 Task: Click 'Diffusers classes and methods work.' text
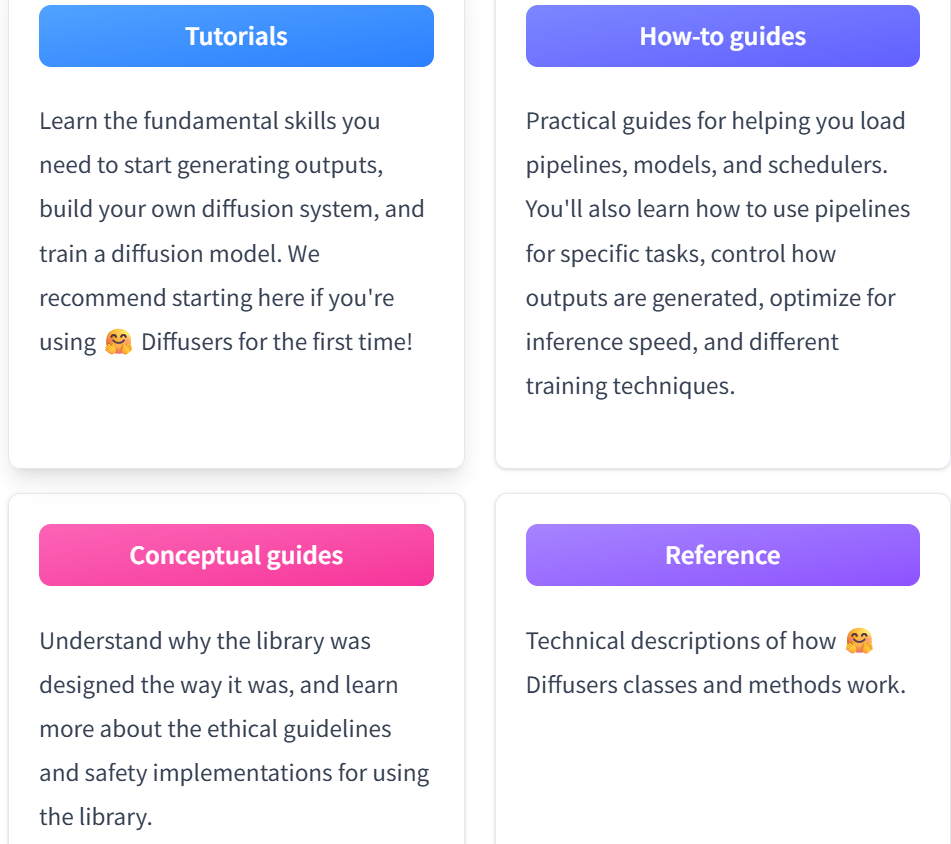pos(716,685)
